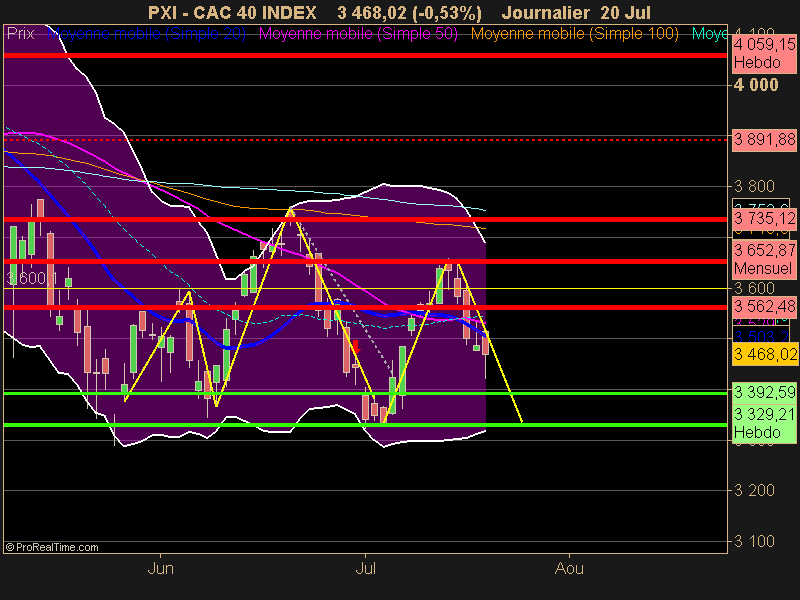Click the PXI - CAC 40 INDEX title
800x600 pixels.
pyautogui.click(x=232, y=12)
